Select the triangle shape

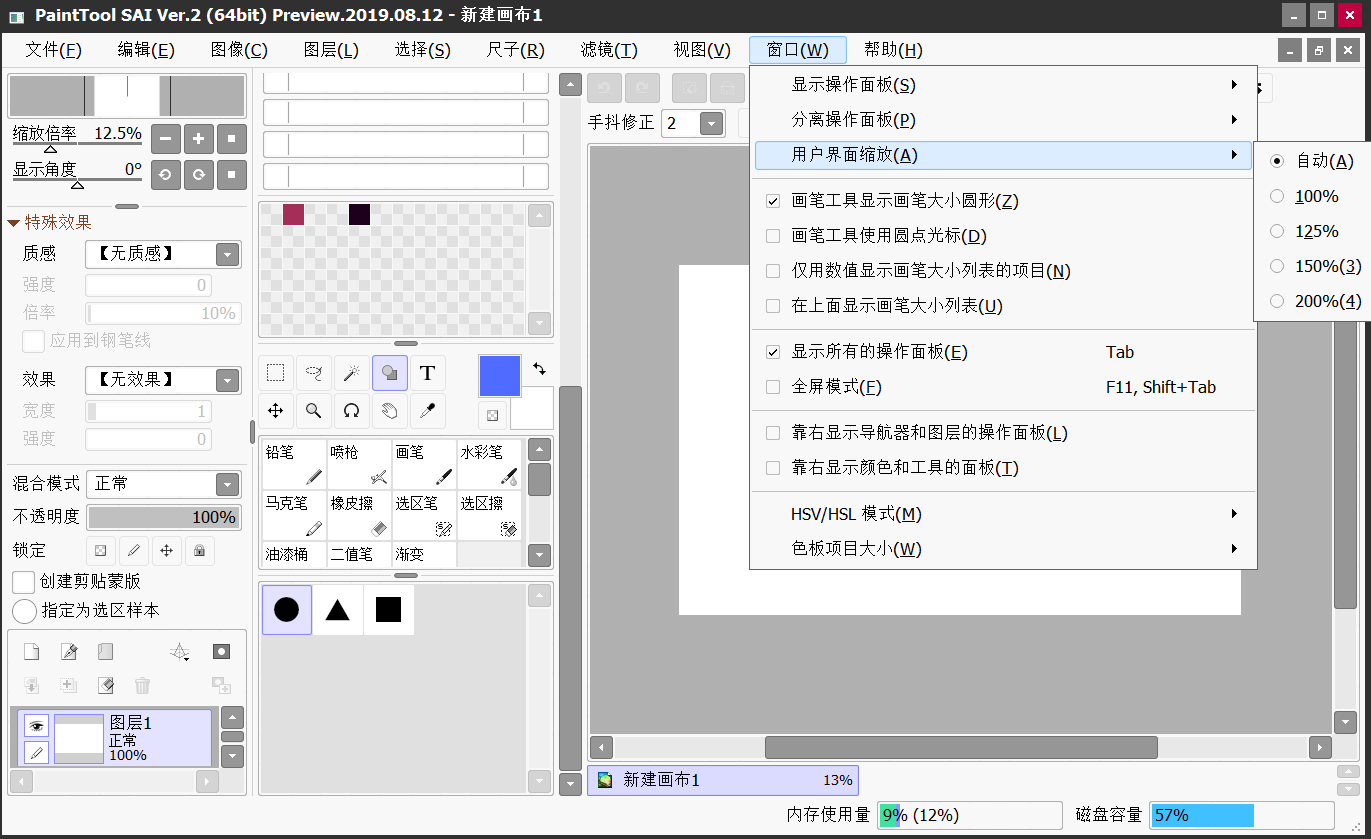(337, 610)
